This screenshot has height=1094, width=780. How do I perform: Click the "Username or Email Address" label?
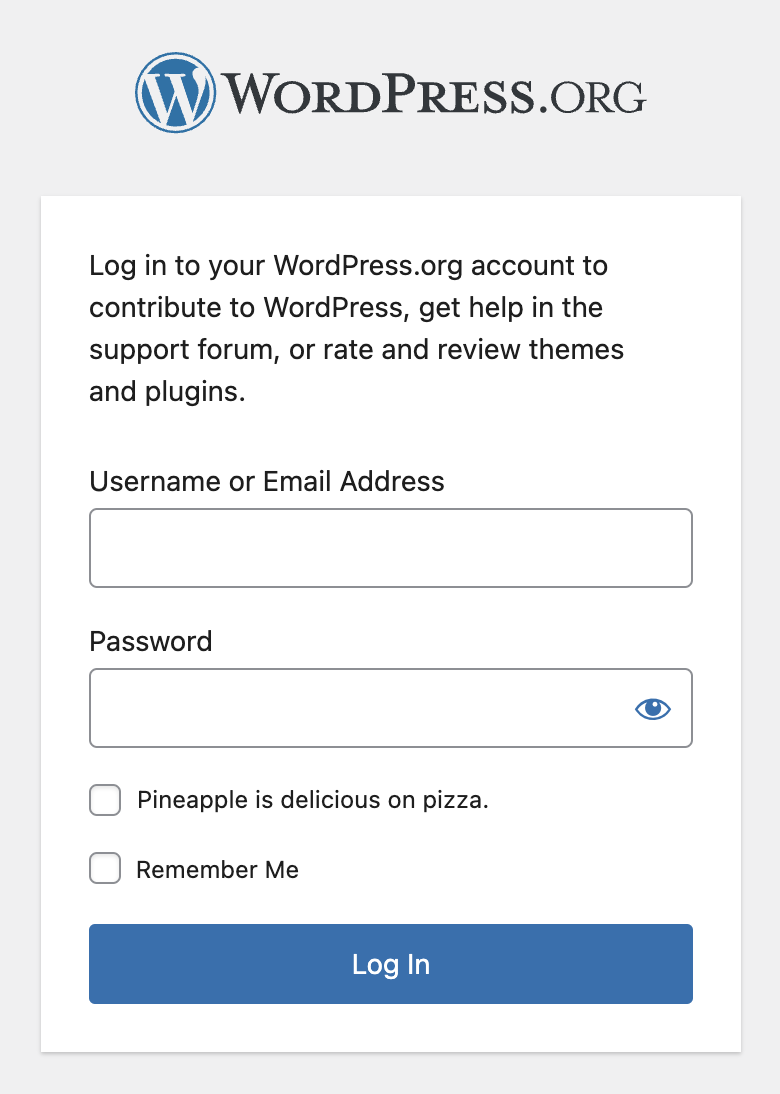267,481
